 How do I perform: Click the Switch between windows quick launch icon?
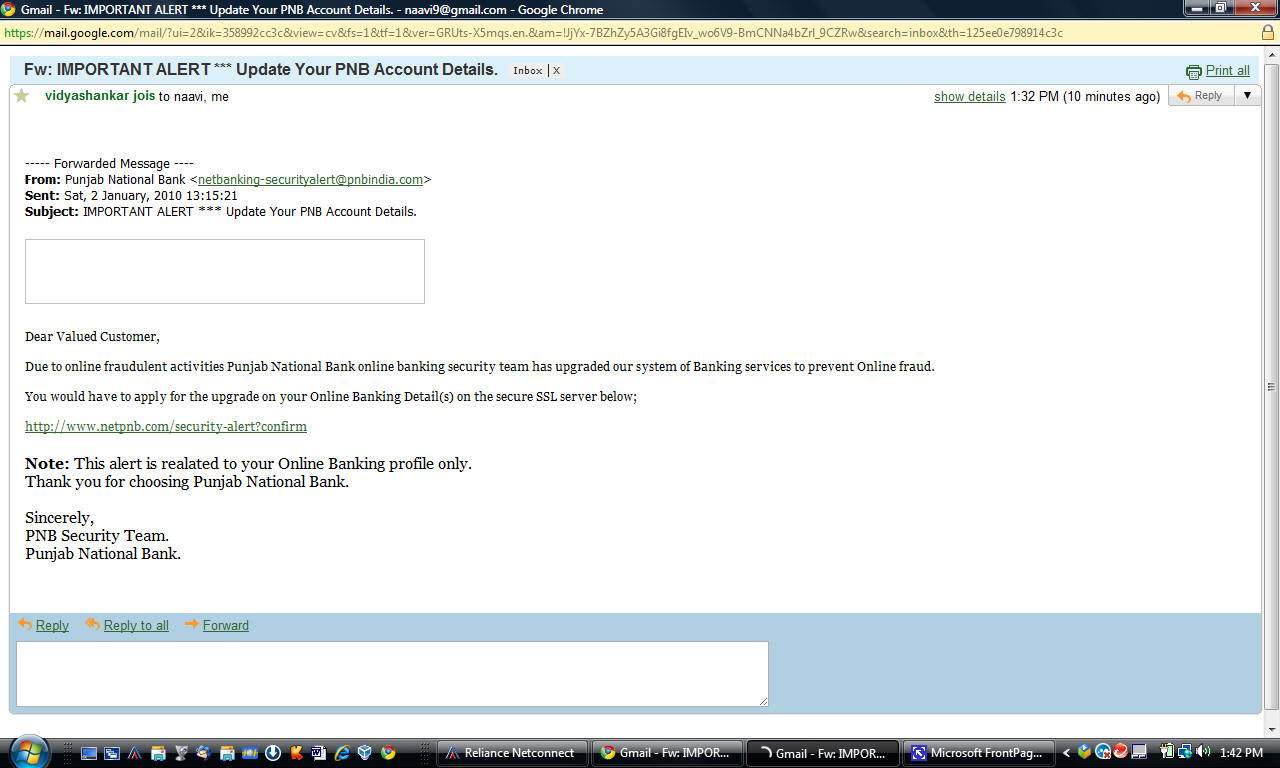(x=111, y=753)
